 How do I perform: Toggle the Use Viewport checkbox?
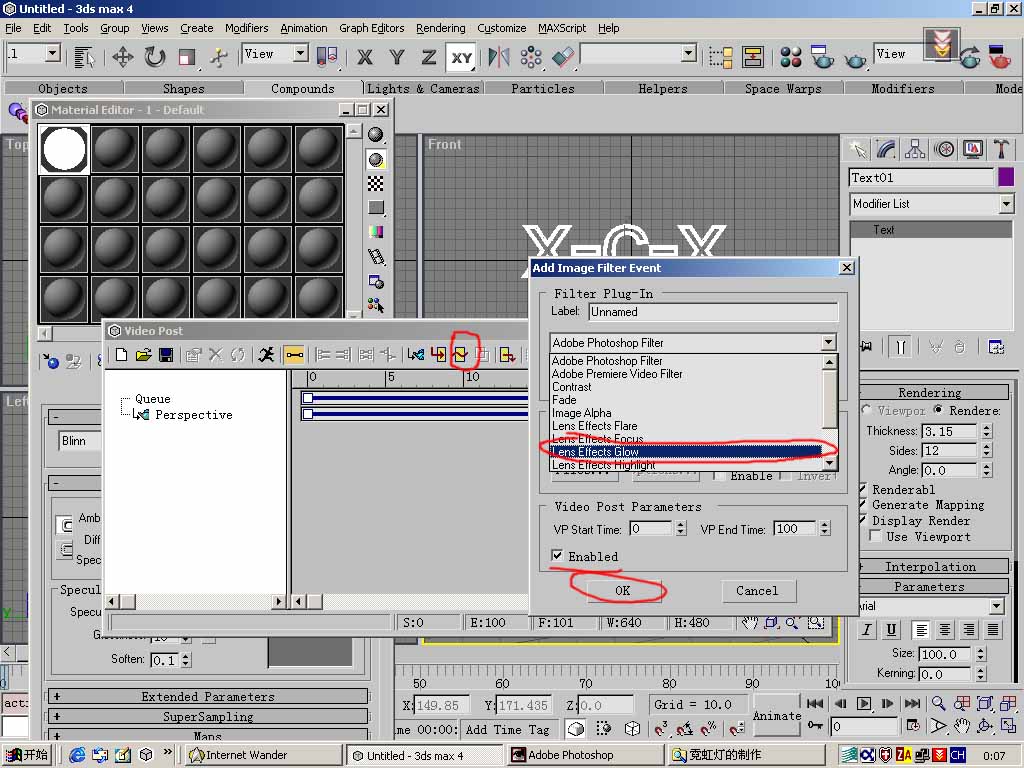pyautogui.click(x=876, y=537)
